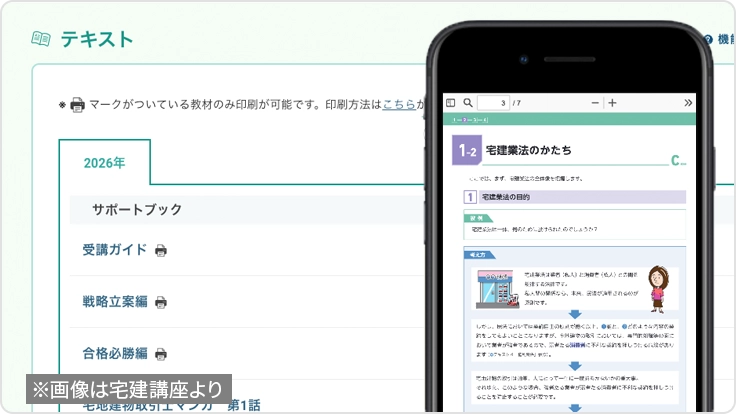Open the 戦略立案編 text link
The height and width of the screenshot is (414, 736).
click(x=115, y=301)
